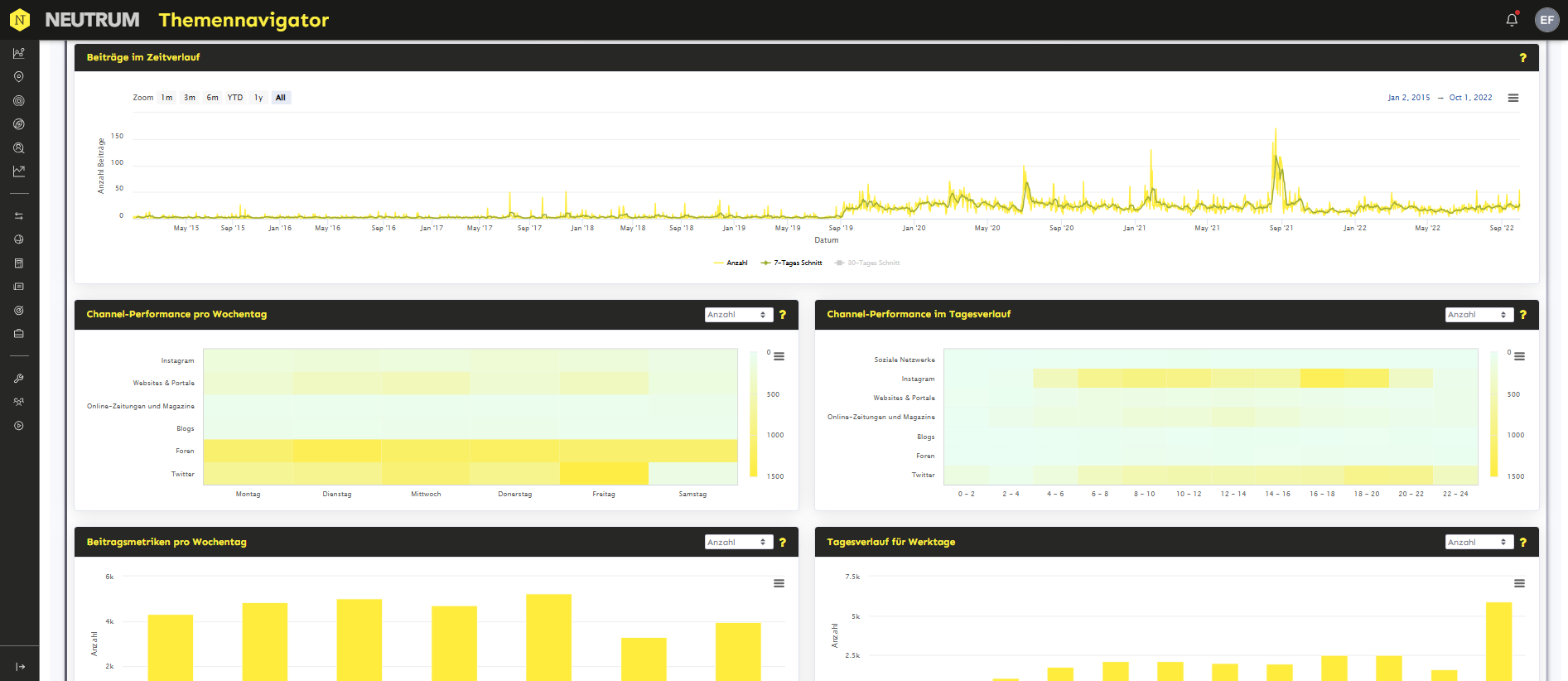The image size is (1568, 681).
Task: Open help for Channel-Performance im Tagesverlauf
Action: click(x=1522, y=315)
